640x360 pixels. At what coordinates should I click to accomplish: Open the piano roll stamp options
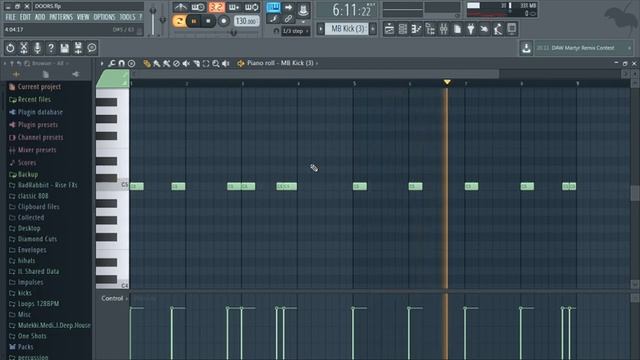coord(131,63)
